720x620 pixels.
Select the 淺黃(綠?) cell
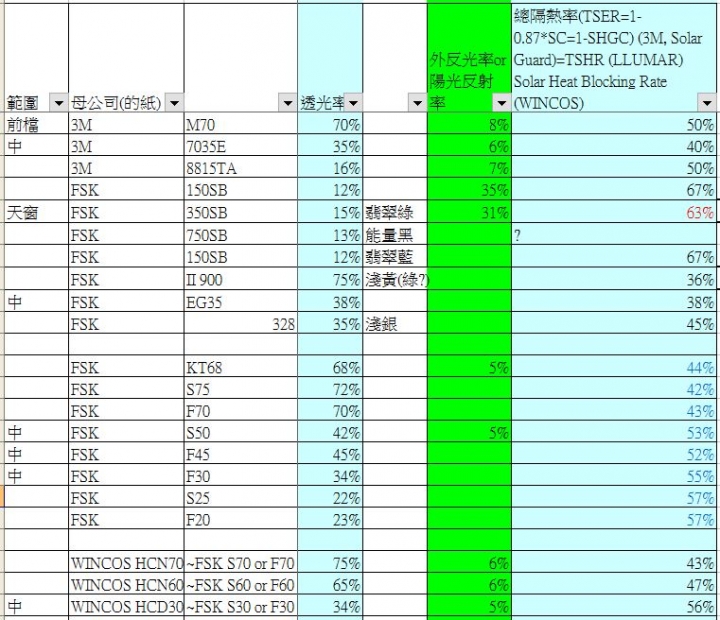pyautogui.click(x=395, y=279)
